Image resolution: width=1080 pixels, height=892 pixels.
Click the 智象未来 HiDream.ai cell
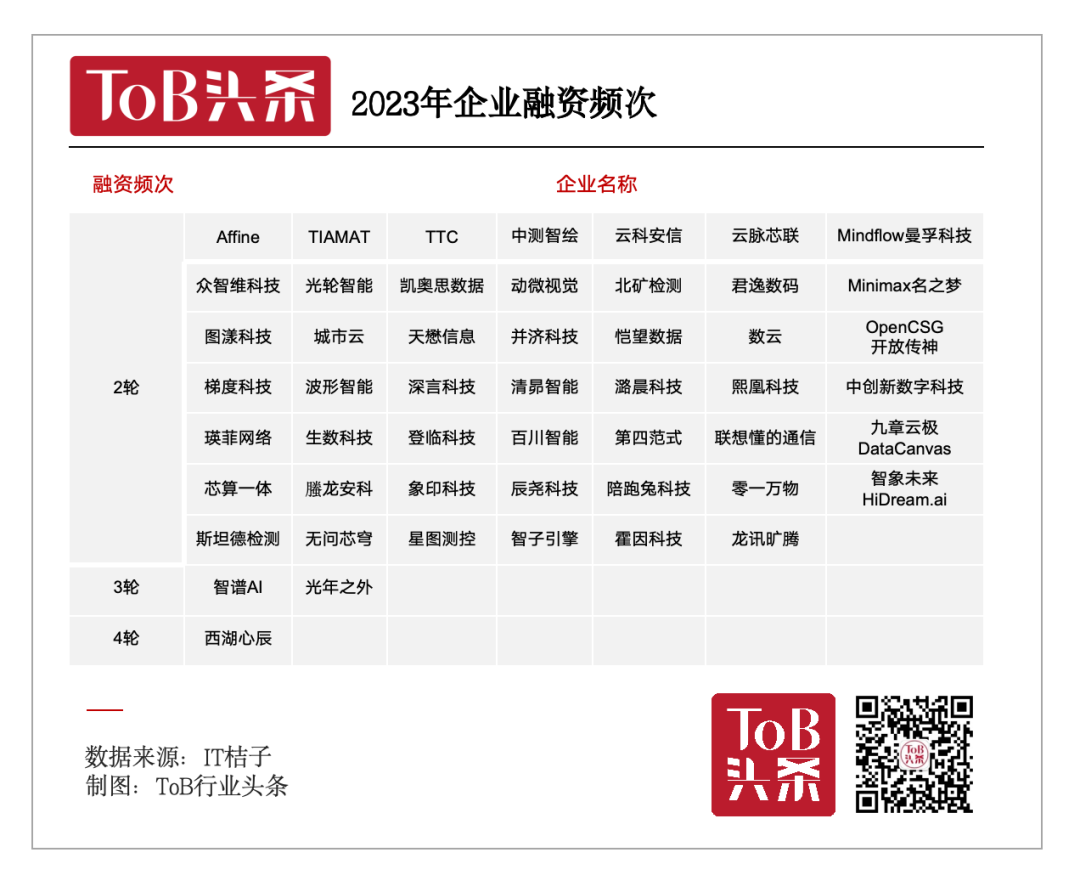click(904, 489)
